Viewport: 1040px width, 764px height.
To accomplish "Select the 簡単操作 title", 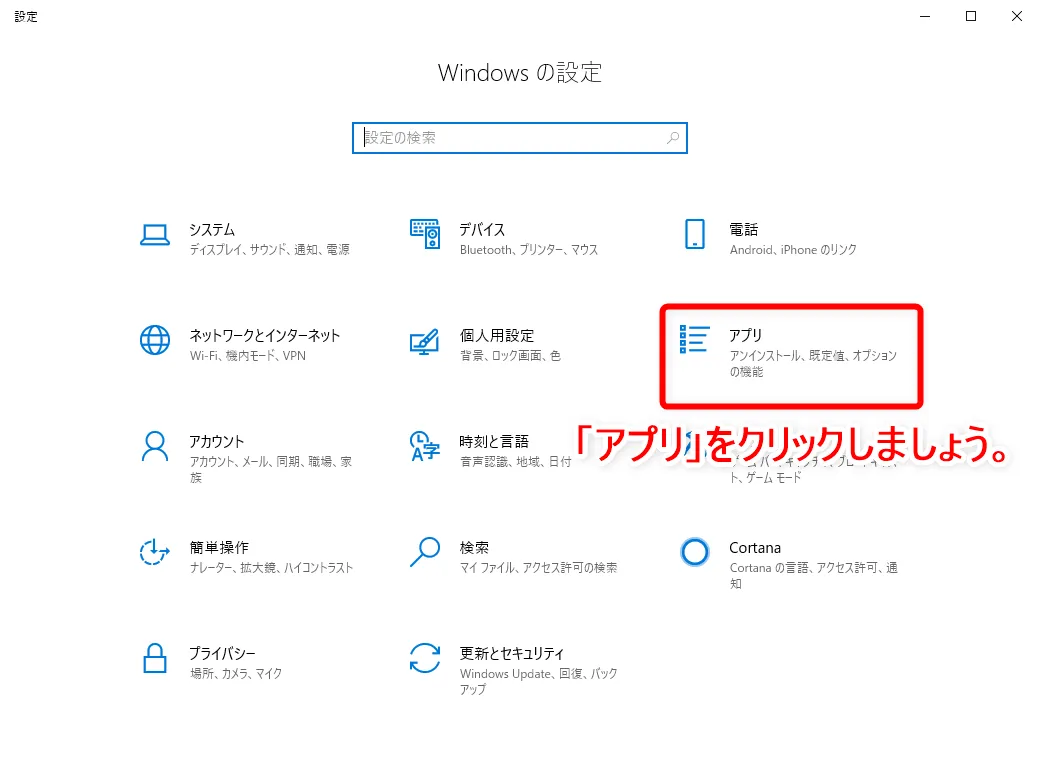I will pyautogui.click(x=219, y=548).
